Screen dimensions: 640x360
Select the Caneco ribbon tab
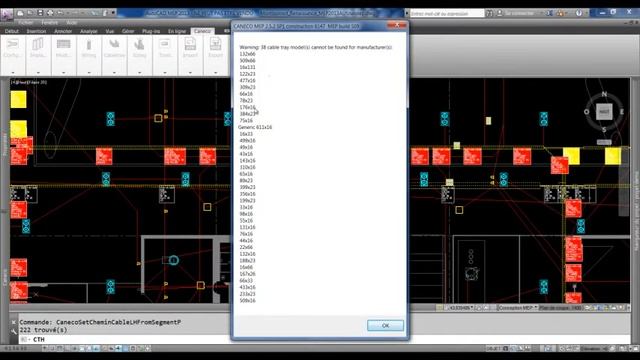202,31
